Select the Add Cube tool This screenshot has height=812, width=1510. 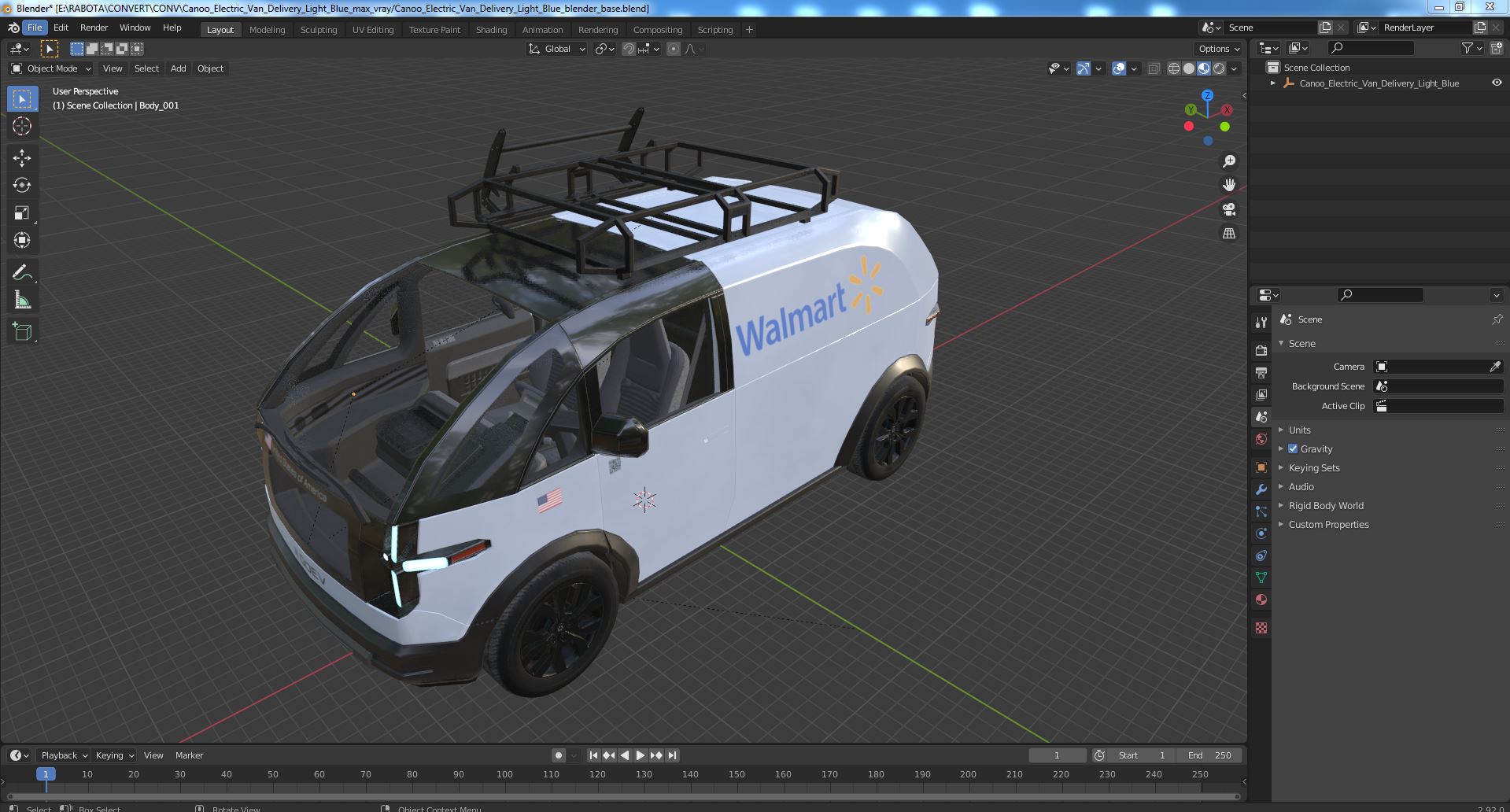point(22,332)
